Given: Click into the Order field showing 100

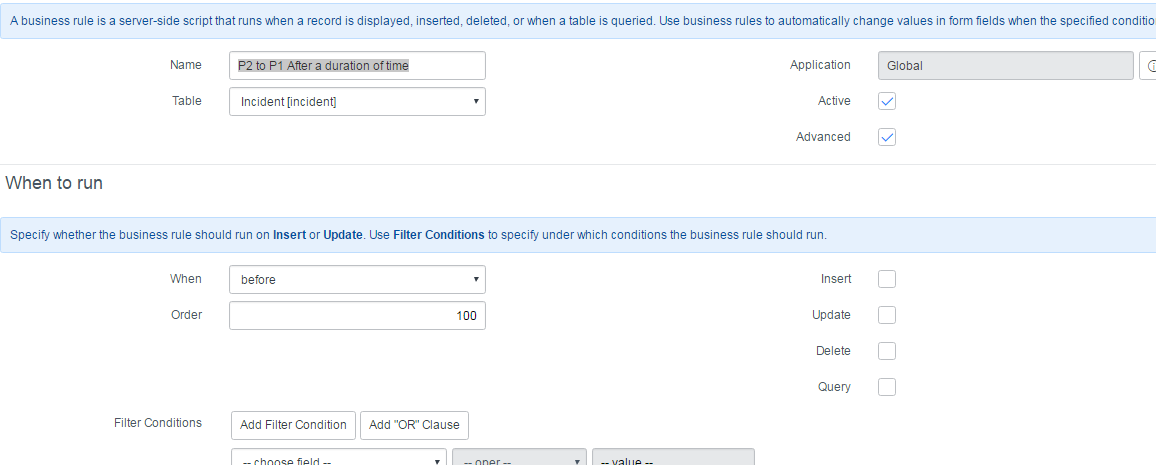Looking at the screenshot, I should coord(358,315).
